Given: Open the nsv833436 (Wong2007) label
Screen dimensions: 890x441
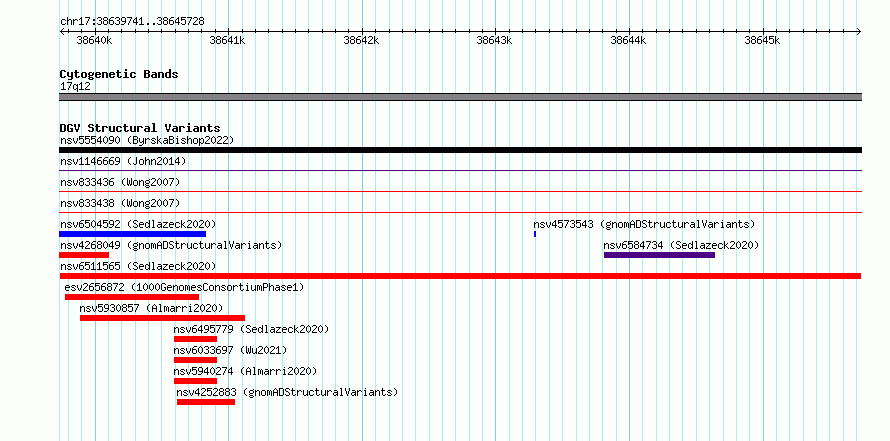Looking at the screenshot, I should (x=120, y=182).
